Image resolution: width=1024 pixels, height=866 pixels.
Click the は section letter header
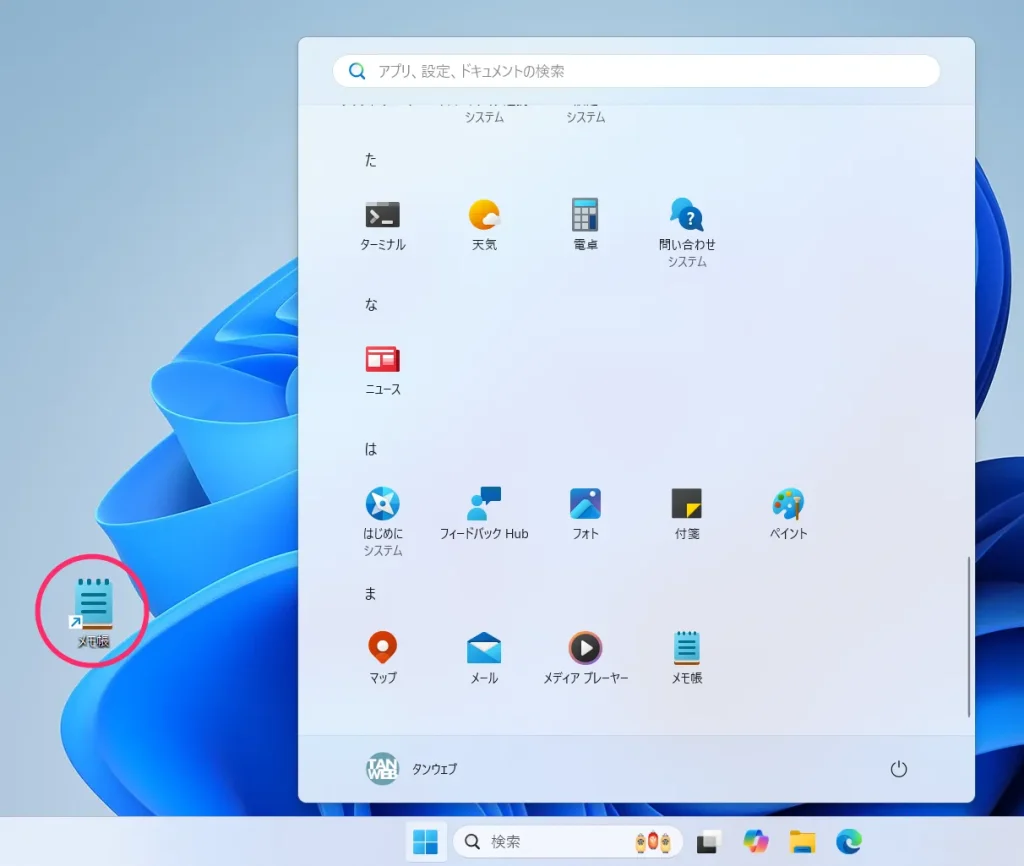(x=370, y=449)
